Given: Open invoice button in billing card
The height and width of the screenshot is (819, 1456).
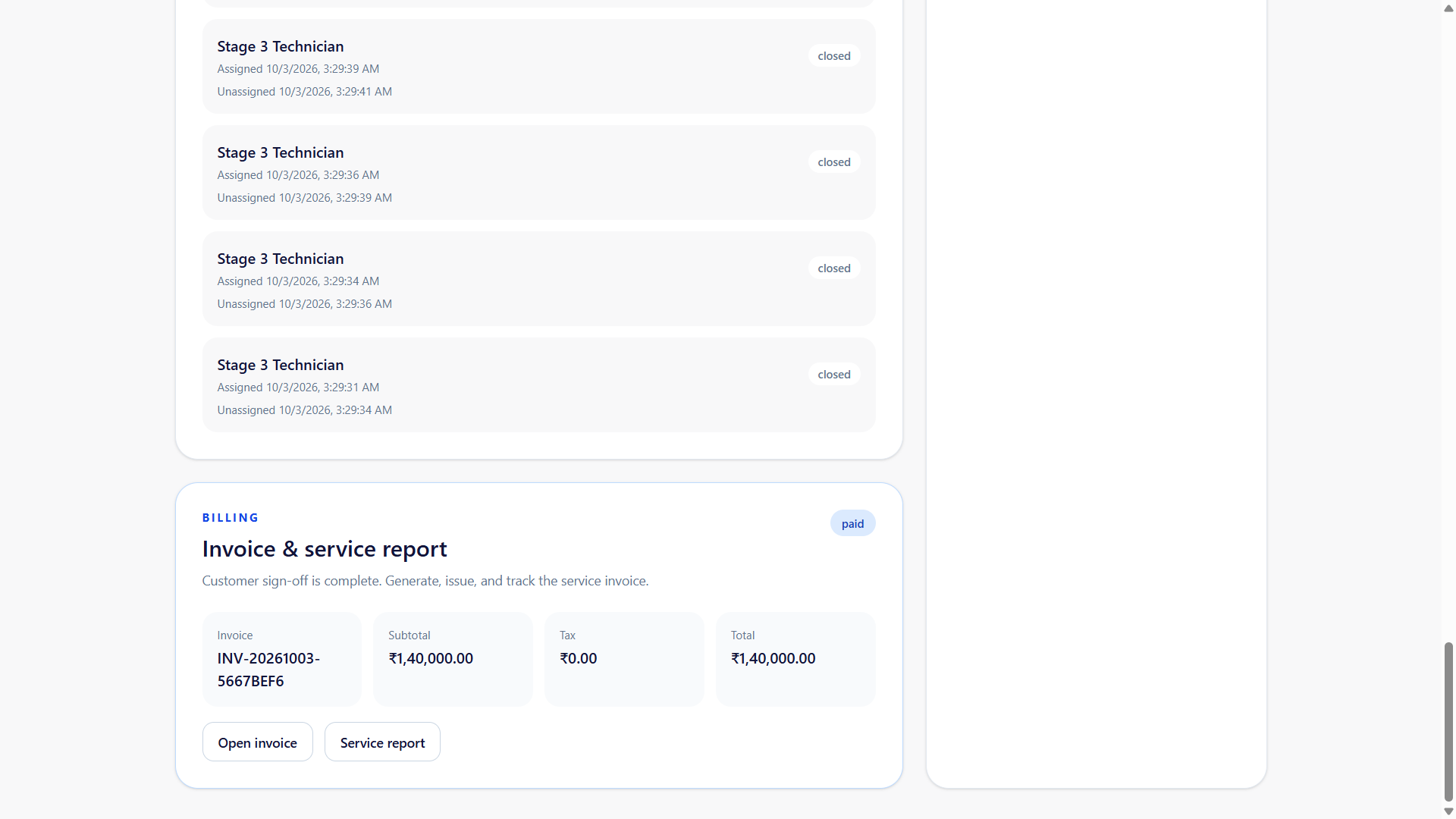Looking at the screenshot, I should (x=257, y=742).
